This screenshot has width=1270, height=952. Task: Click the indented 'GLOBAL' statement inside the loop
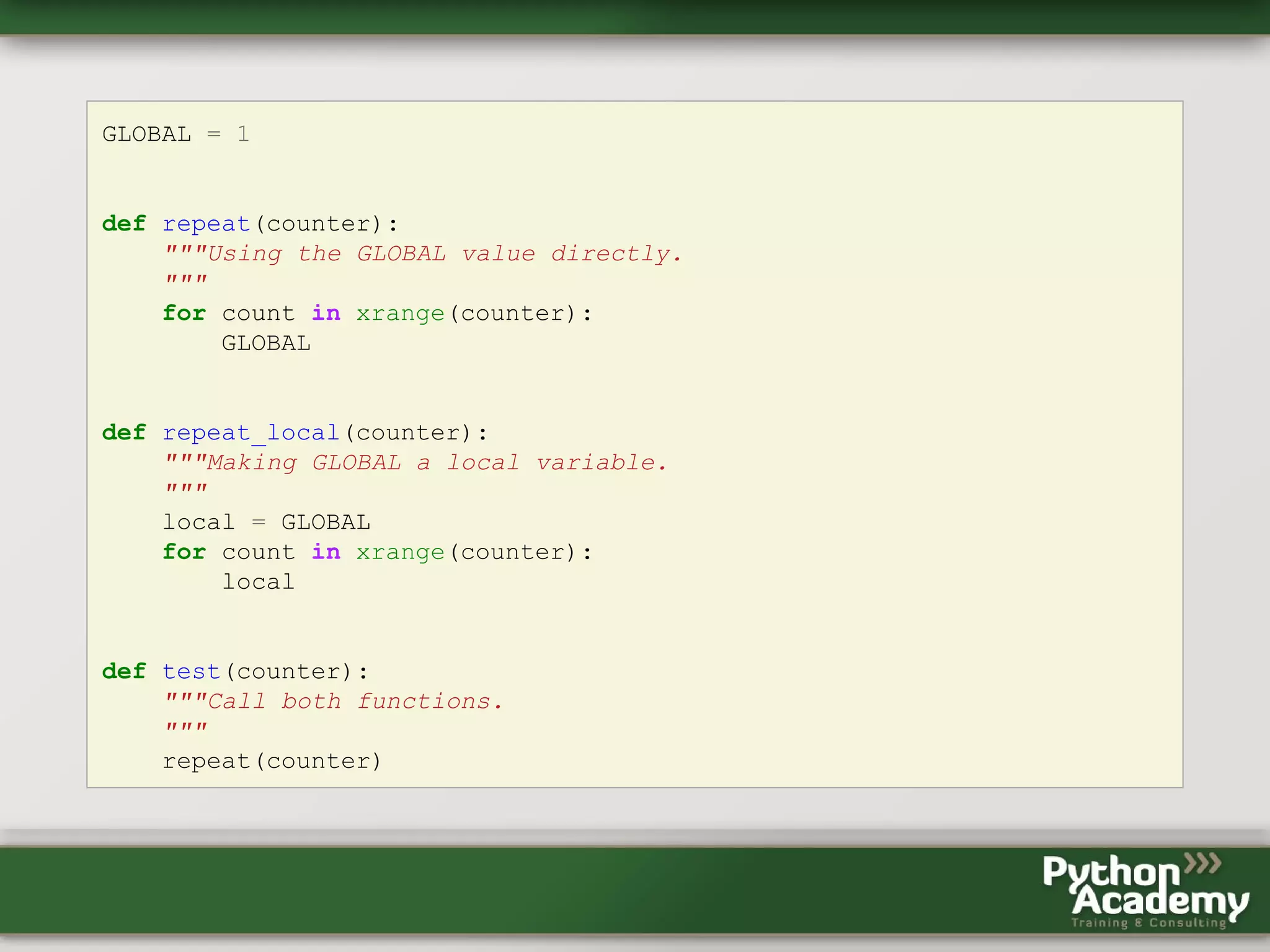tap(266, 343)
